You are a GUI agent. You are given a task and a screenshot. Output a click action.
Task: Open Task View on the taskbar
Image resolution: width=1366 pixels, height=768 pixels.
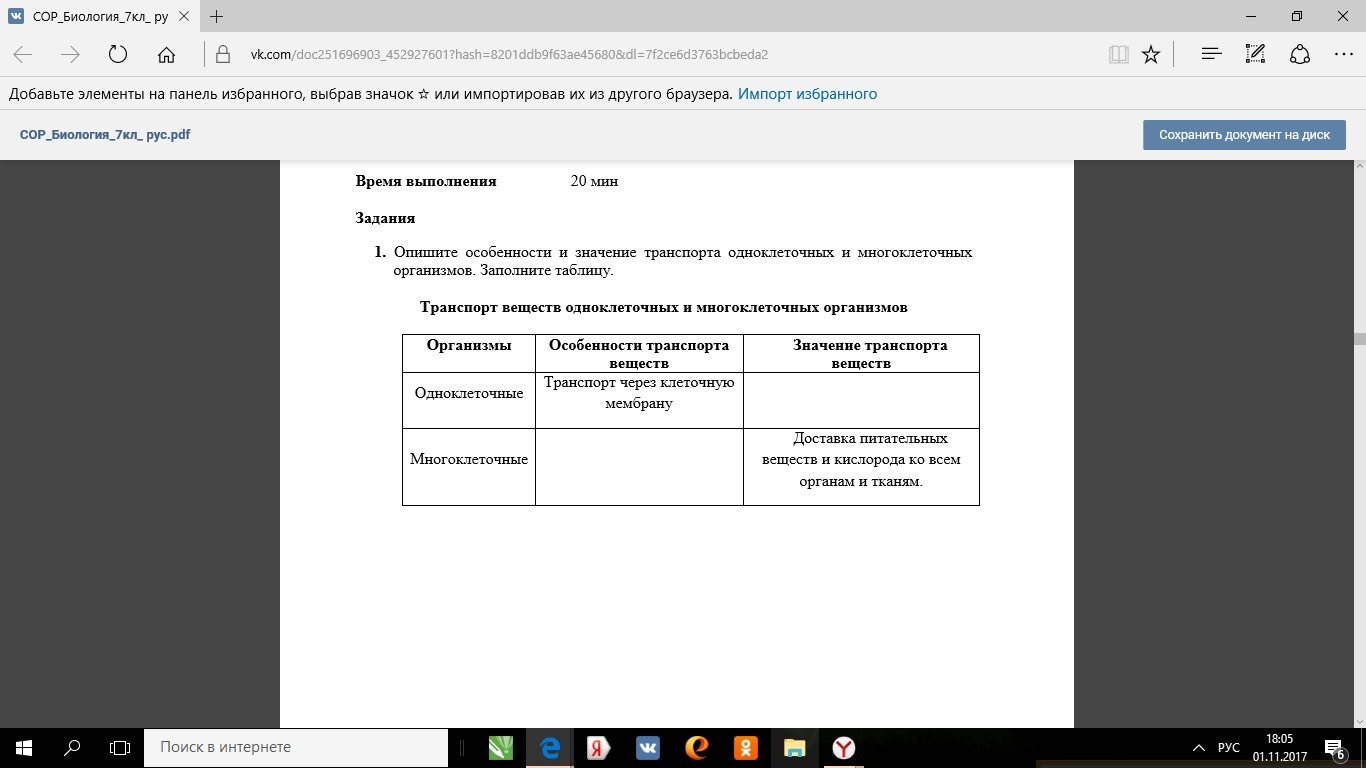[x=120, y=747]
